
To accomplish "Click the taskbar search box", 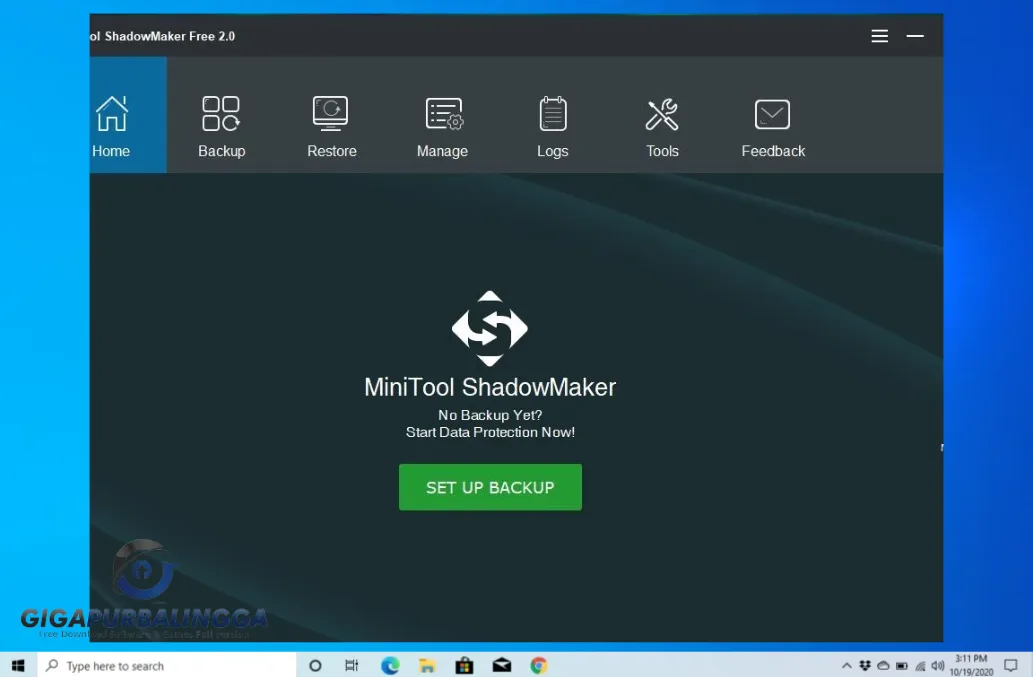I will click(167, 665).
